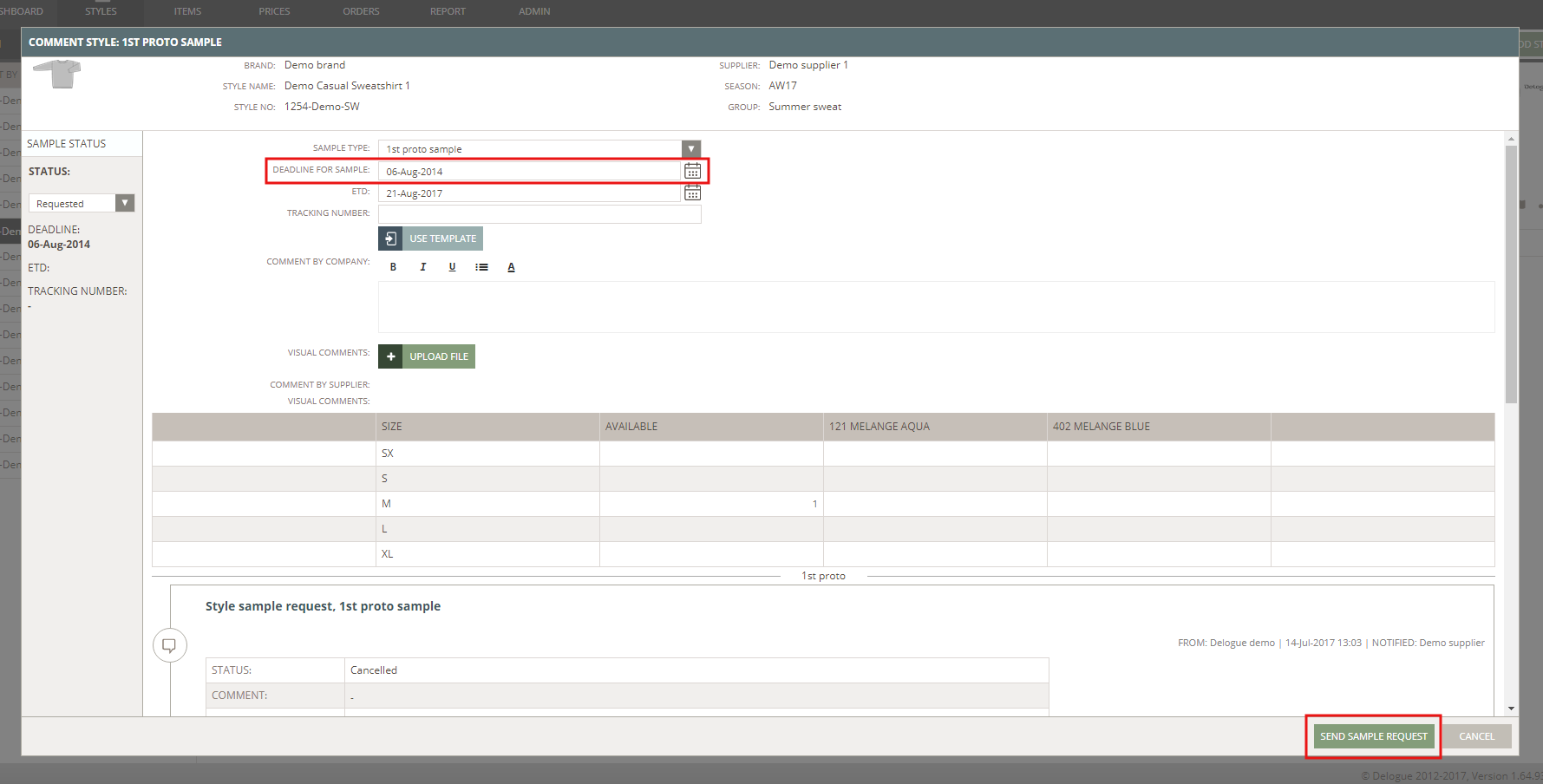Click Send Sample Request button
This screenshot has width=1543, height=784.
click(1373, 736)
